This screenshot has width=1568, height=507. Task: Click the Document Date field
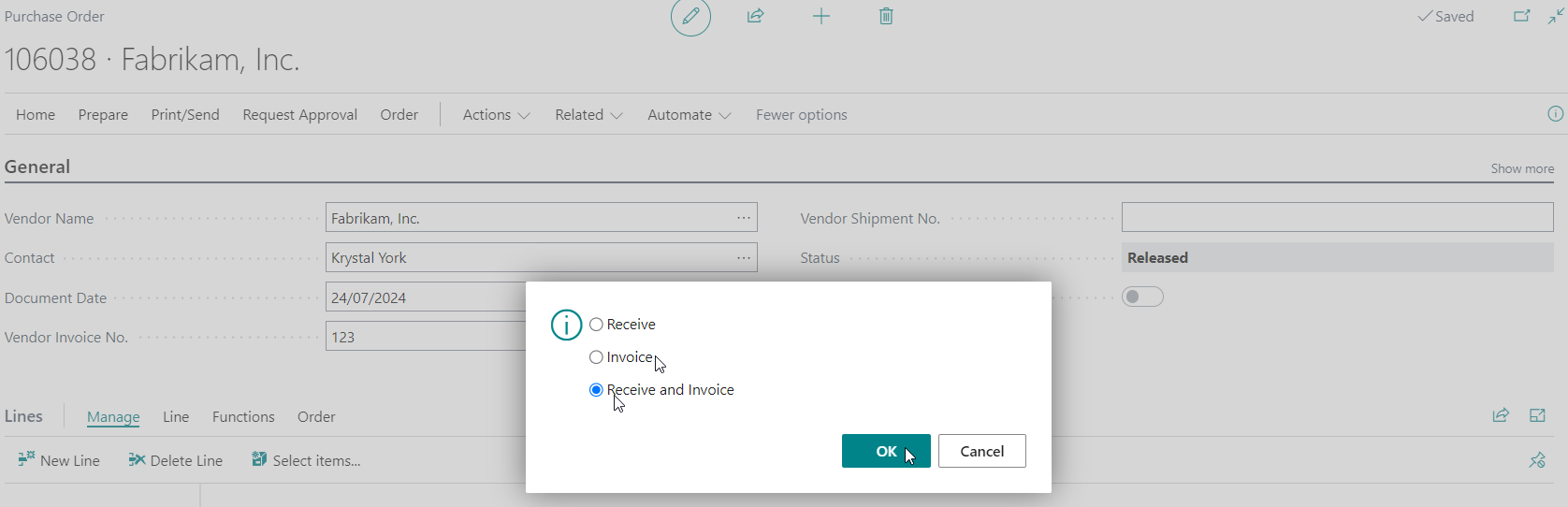[x=427, y=297]
